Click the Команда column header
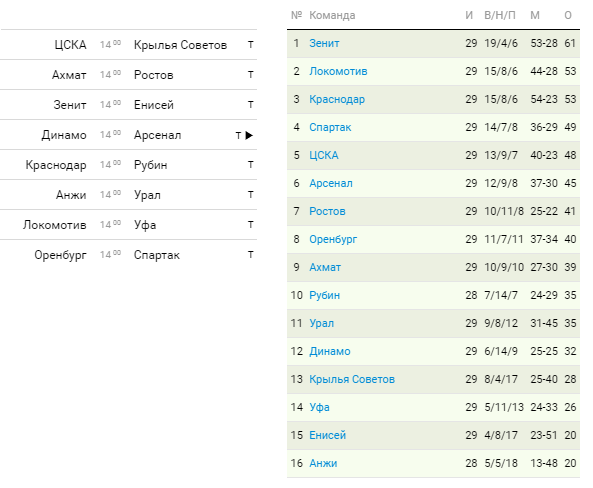The height and width of the screenshot is (488, 593). click(332, 15)
